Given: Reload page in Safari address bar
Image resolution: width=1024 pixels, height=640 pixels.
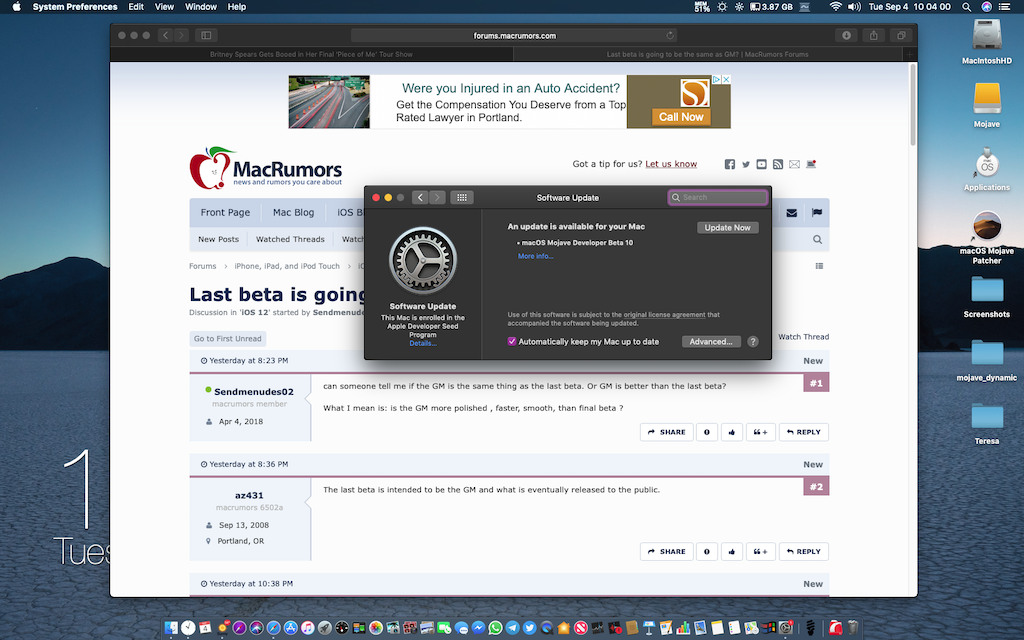Looking at the screenshot, I should tap(669, 35).
